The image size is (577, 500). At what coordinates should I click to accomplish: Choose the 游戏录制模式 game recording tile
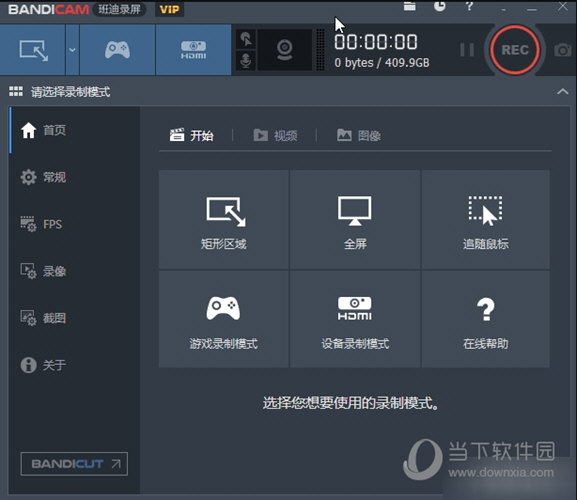coord(223,319)
